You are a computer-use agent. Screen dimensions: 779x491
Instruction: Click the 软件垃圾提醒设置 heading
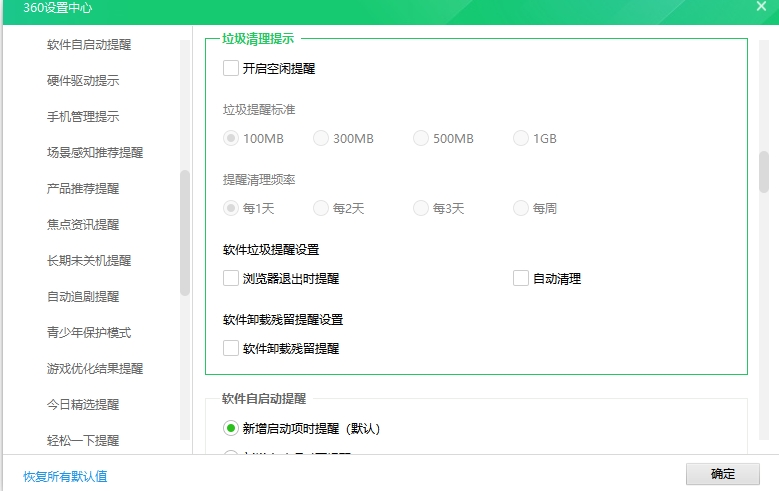tap(271, 249)
